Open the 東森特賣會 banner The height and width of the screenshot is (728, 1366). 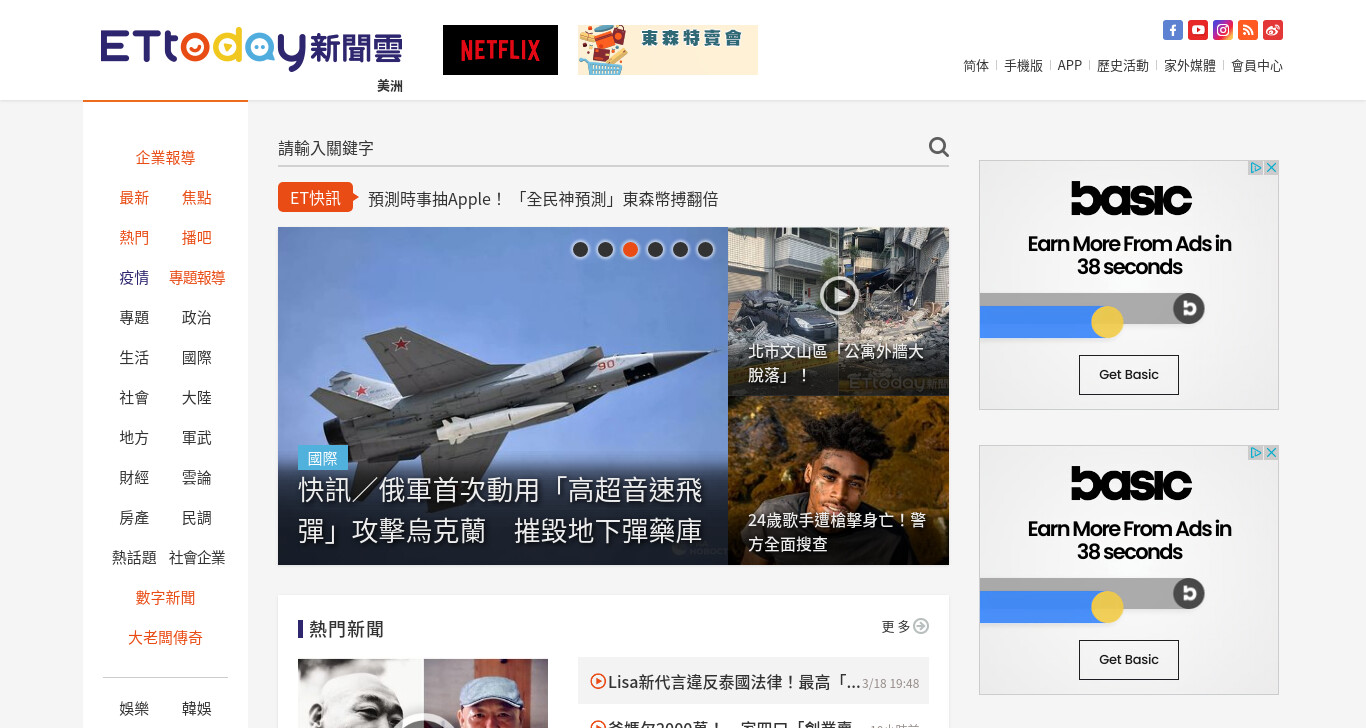668,50
